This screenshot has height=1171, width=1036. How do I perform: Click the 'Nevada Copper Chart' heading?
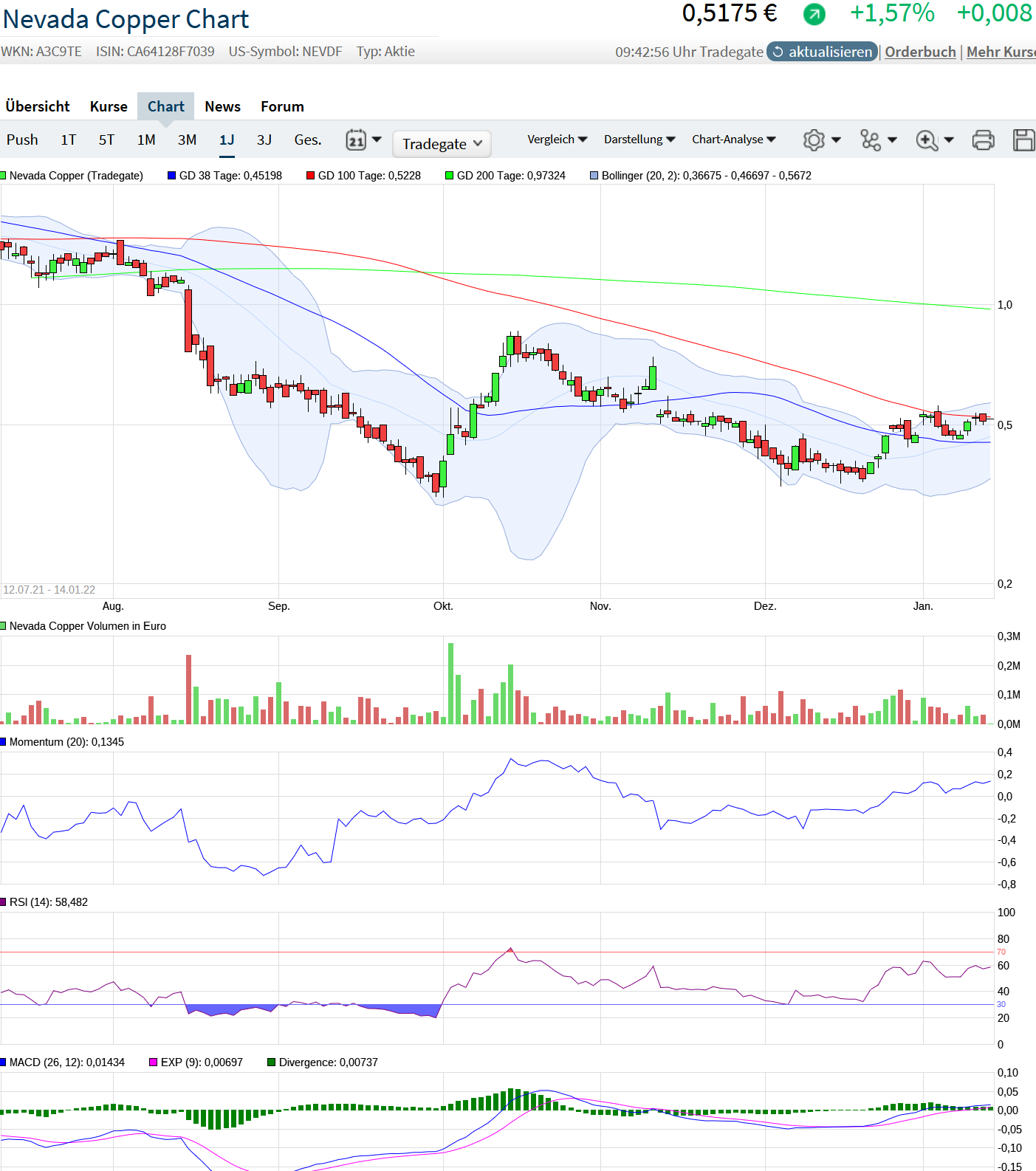click(126, 19)
